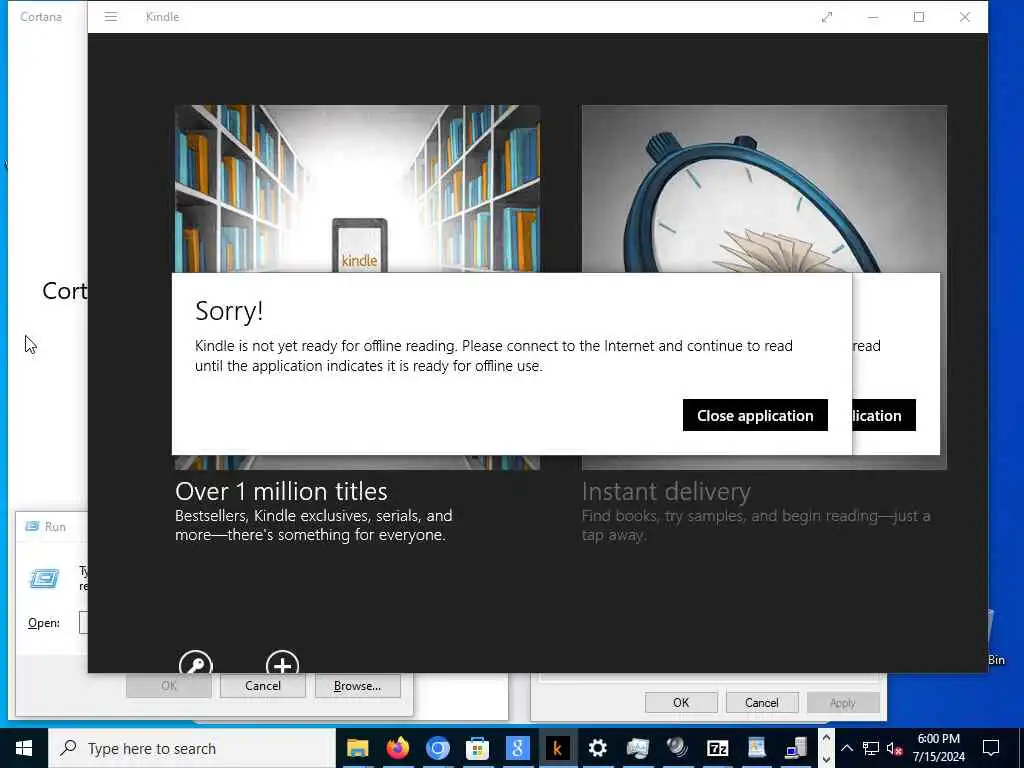This screenshot has width=1024, height=768.
Task: Click Apply in the background properties dialog
Action: pos(842,703)
